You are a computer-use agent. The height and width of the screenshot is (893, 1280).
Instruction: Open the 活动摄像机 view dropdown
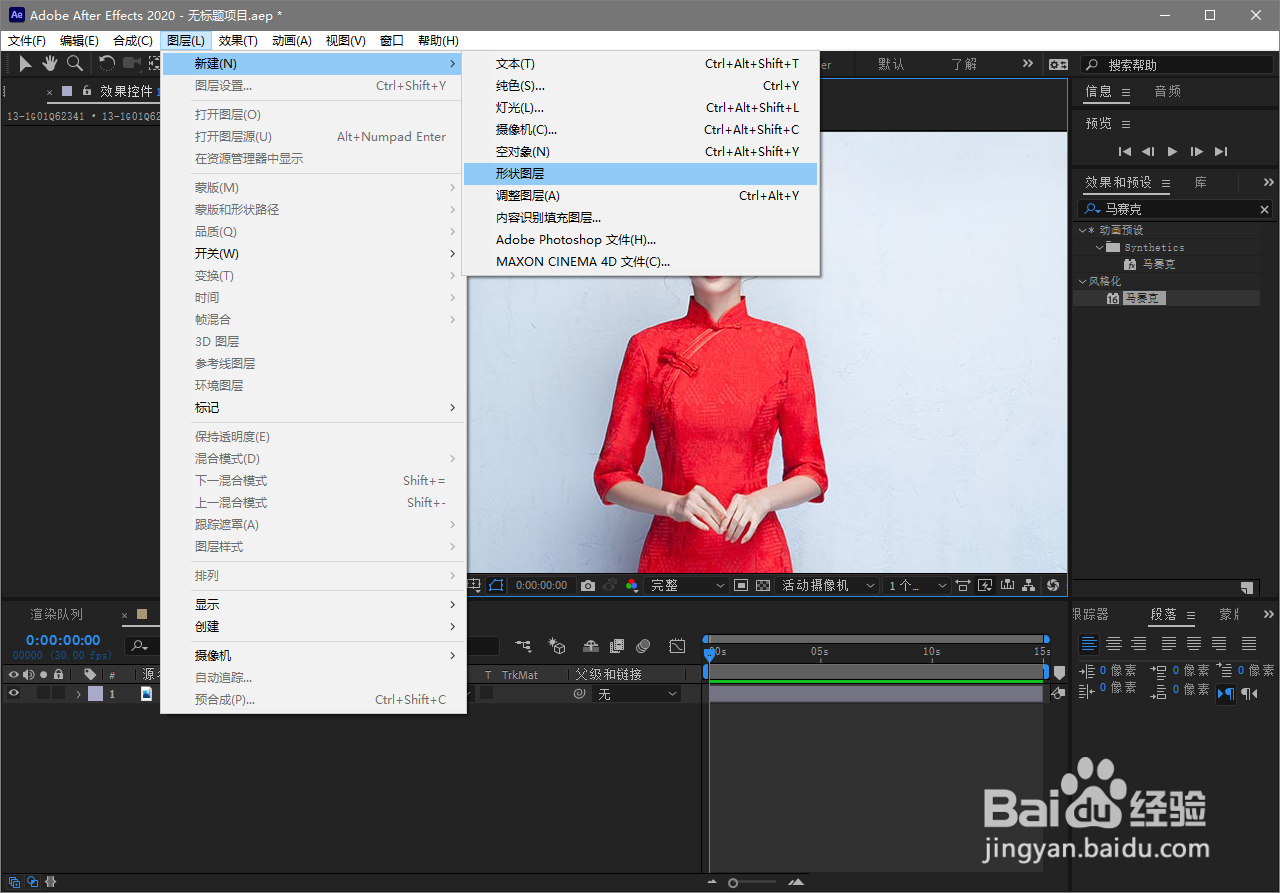(x=829, y=586)
